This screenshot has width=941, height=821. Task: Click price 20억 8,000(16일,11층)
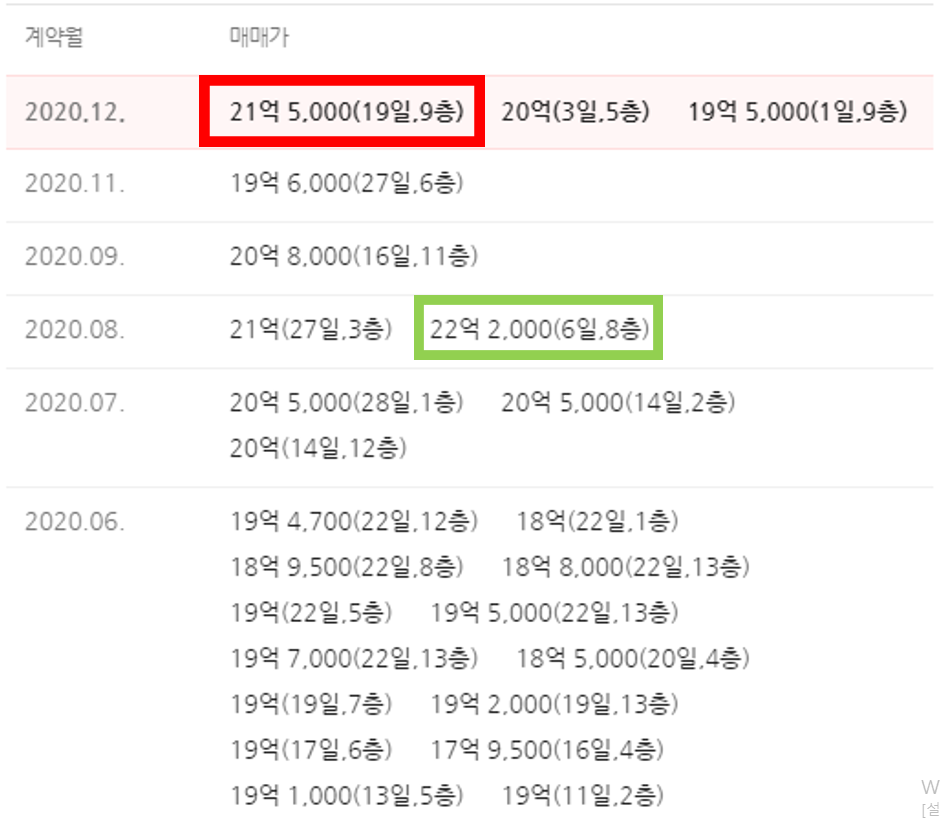pos(354,256)
